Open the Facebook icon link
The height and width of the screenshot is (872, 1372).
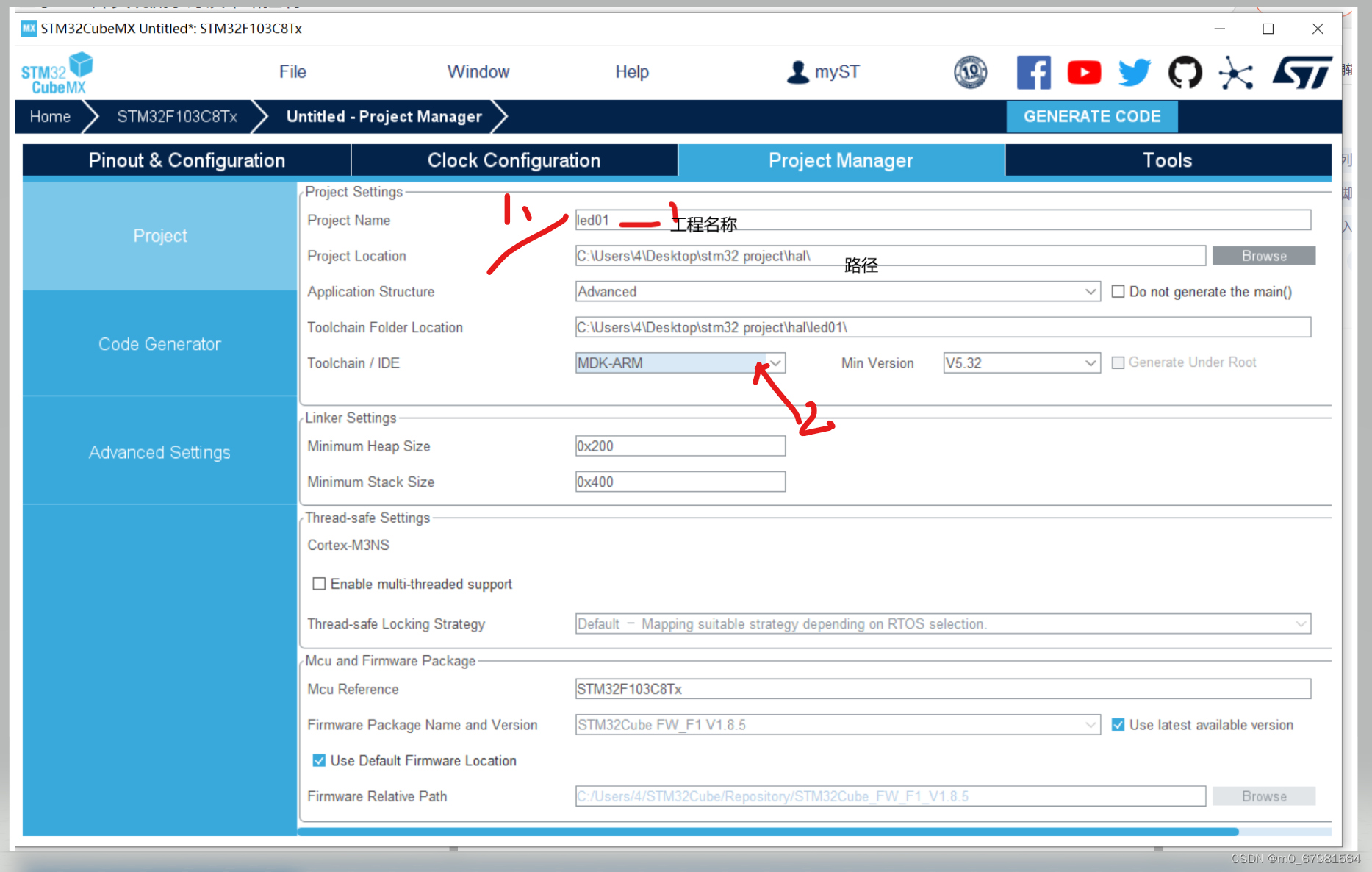click(1033, 72)
